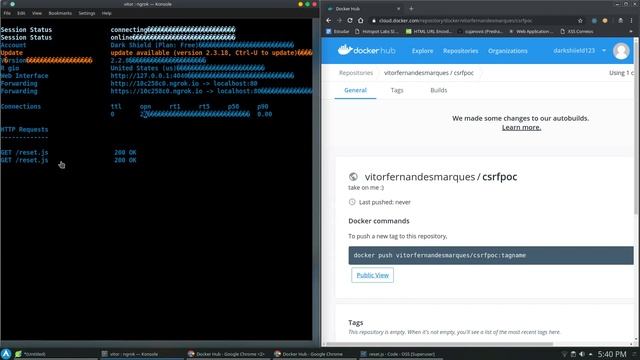
Task: Click the volume icon in system tray
Action: pyautogui.click(x=582, y=354)
